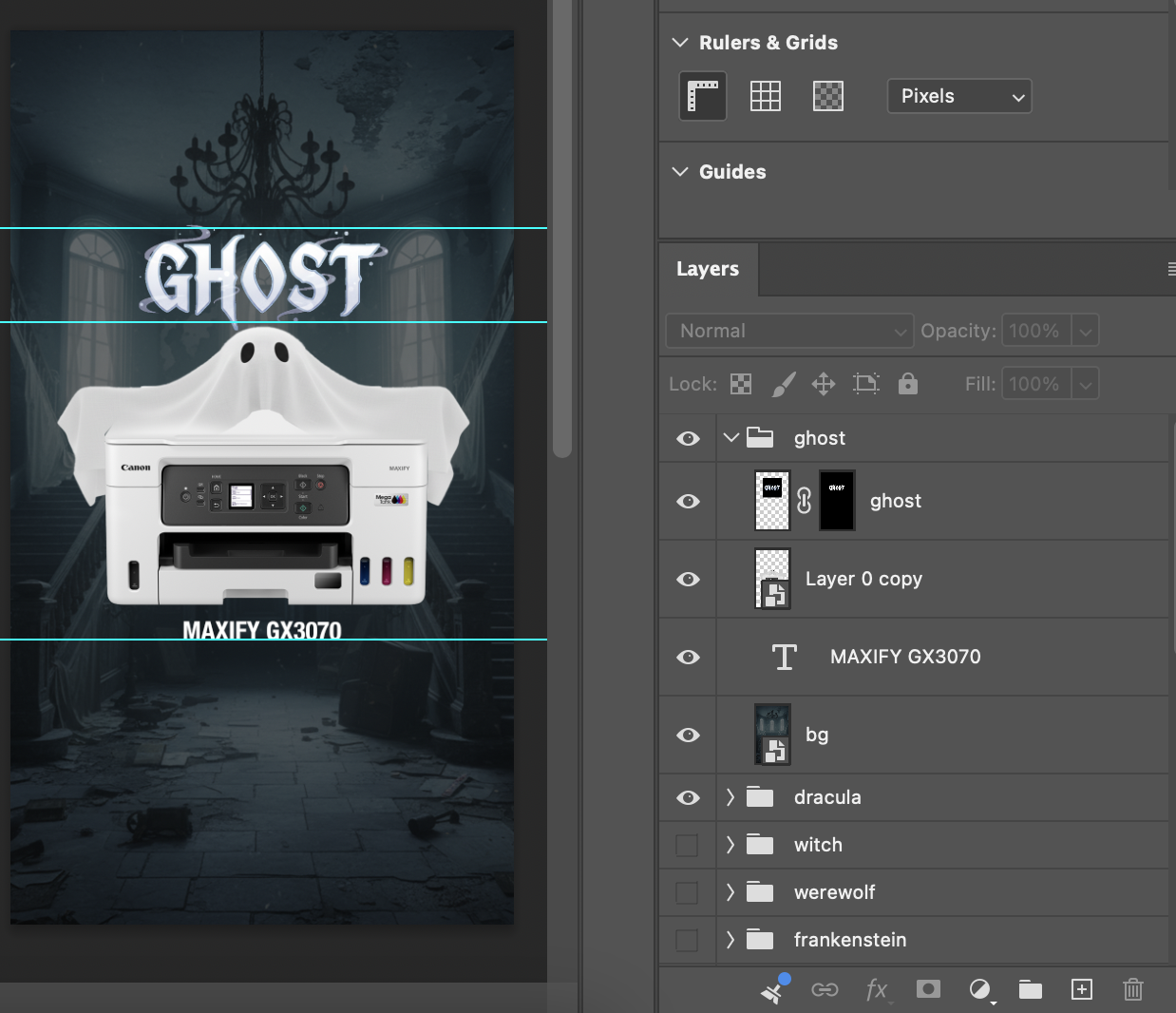Viewport: 1176px width, 1013px height.
Task: Delete layer with trash icon
Action: [1133, 989]
